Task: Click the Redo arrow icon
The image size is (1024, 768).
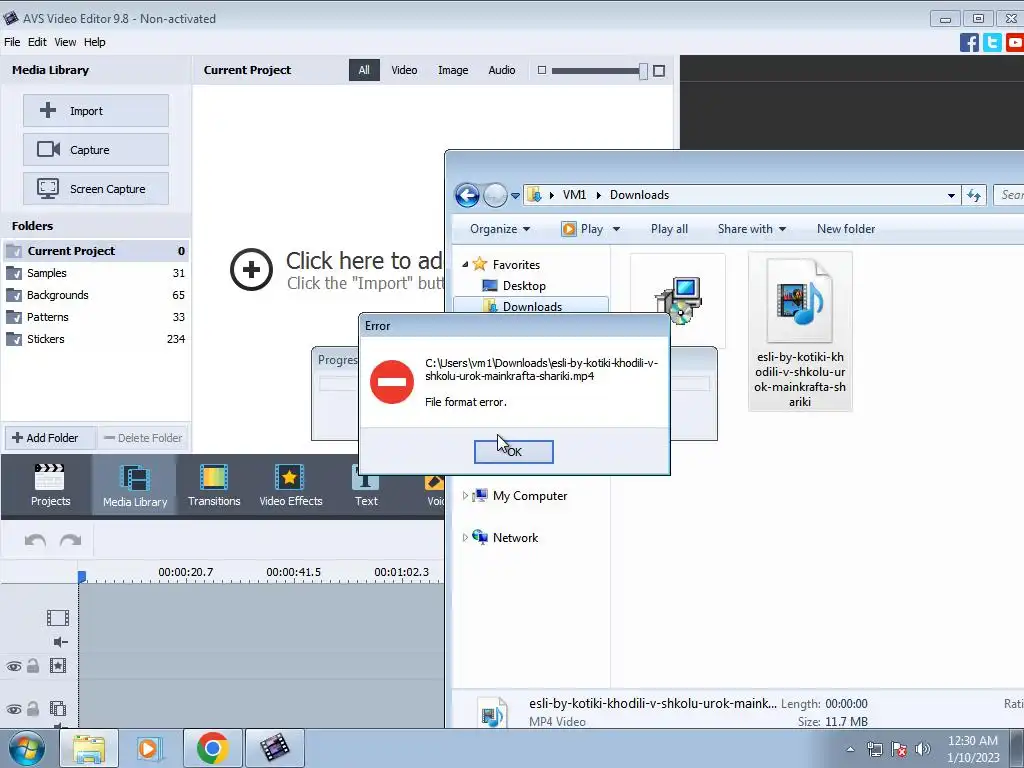Action: (x=71, y=541)
